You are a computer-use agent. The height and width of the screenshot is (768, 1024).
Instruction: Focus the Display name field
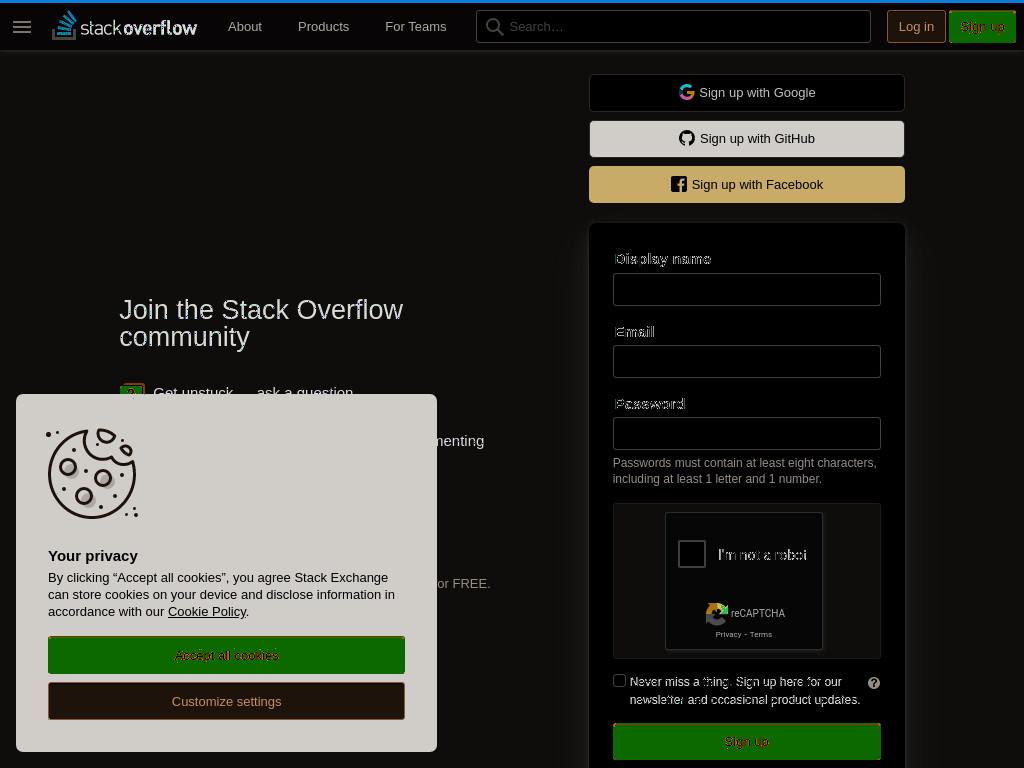746,289
